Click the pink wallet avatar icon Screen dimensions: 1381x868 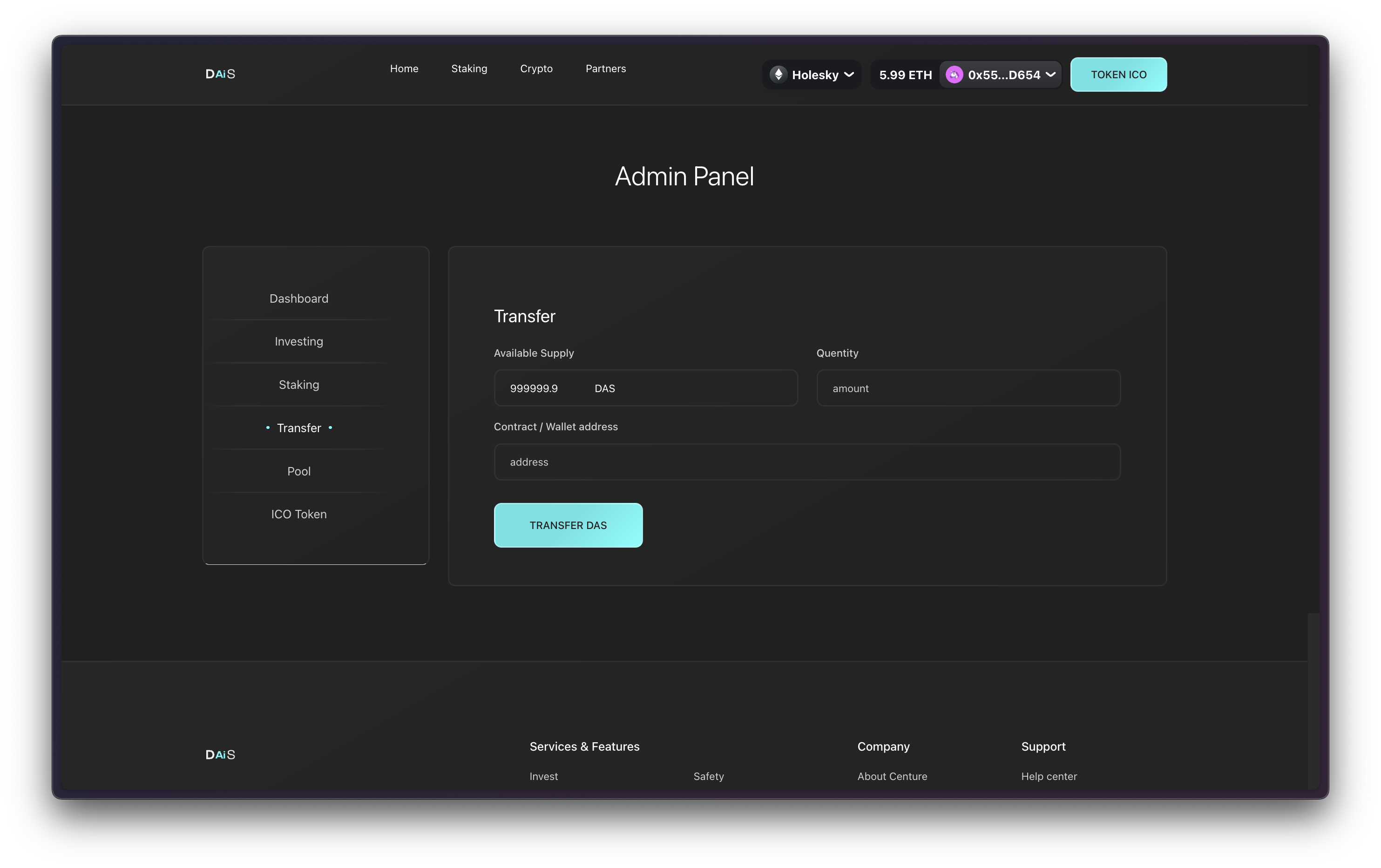pyautogui.click(x=954, y=75)
